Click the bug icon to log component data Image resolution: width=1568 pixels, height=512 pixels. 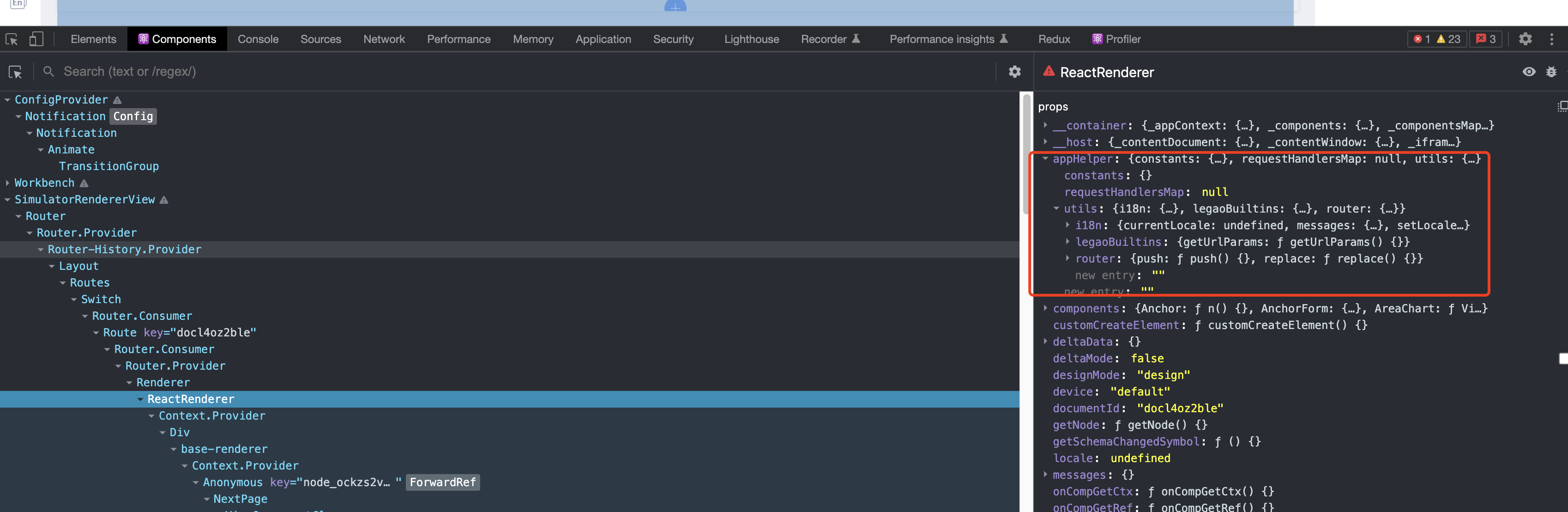[x=1551, y=72]
